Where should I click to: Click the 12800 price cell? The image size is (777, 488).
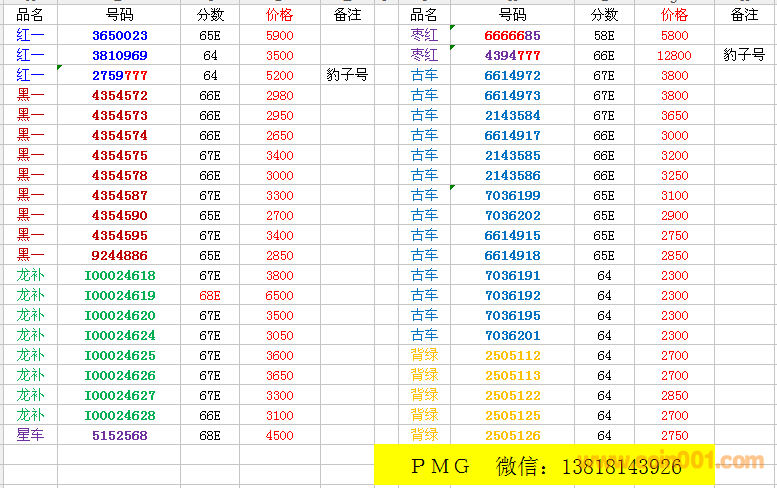(x=674, y=55)
